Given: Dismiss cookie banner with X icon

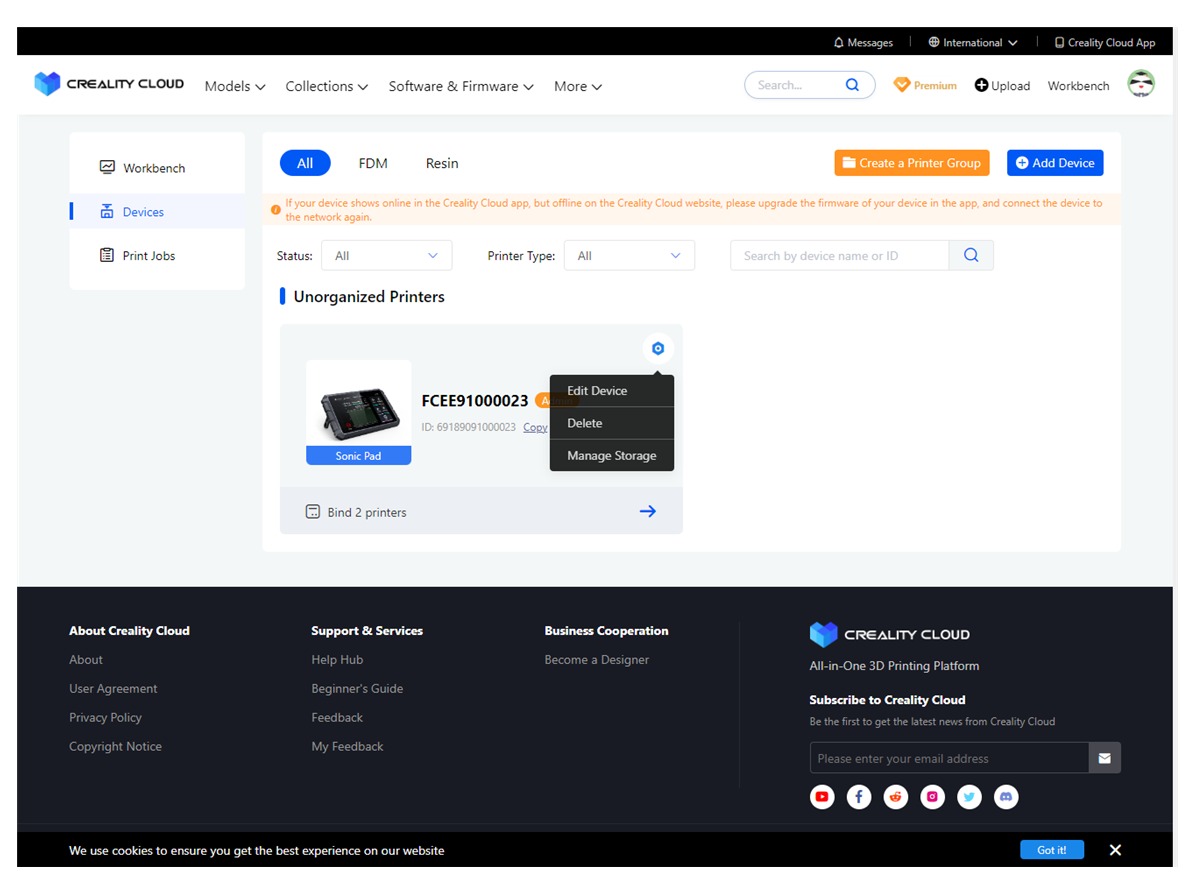Looking at the screenshot, I should (x=1115, y=850).
